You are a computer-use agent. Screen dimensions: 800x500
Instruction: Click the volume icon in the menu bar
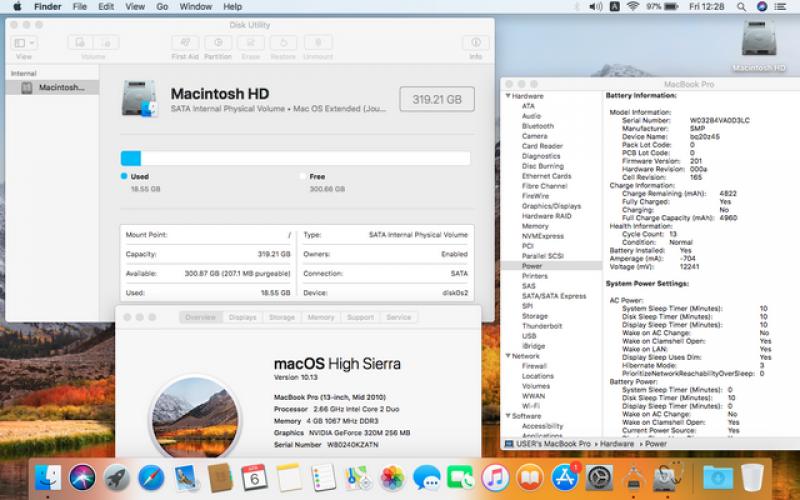point(595,7)
